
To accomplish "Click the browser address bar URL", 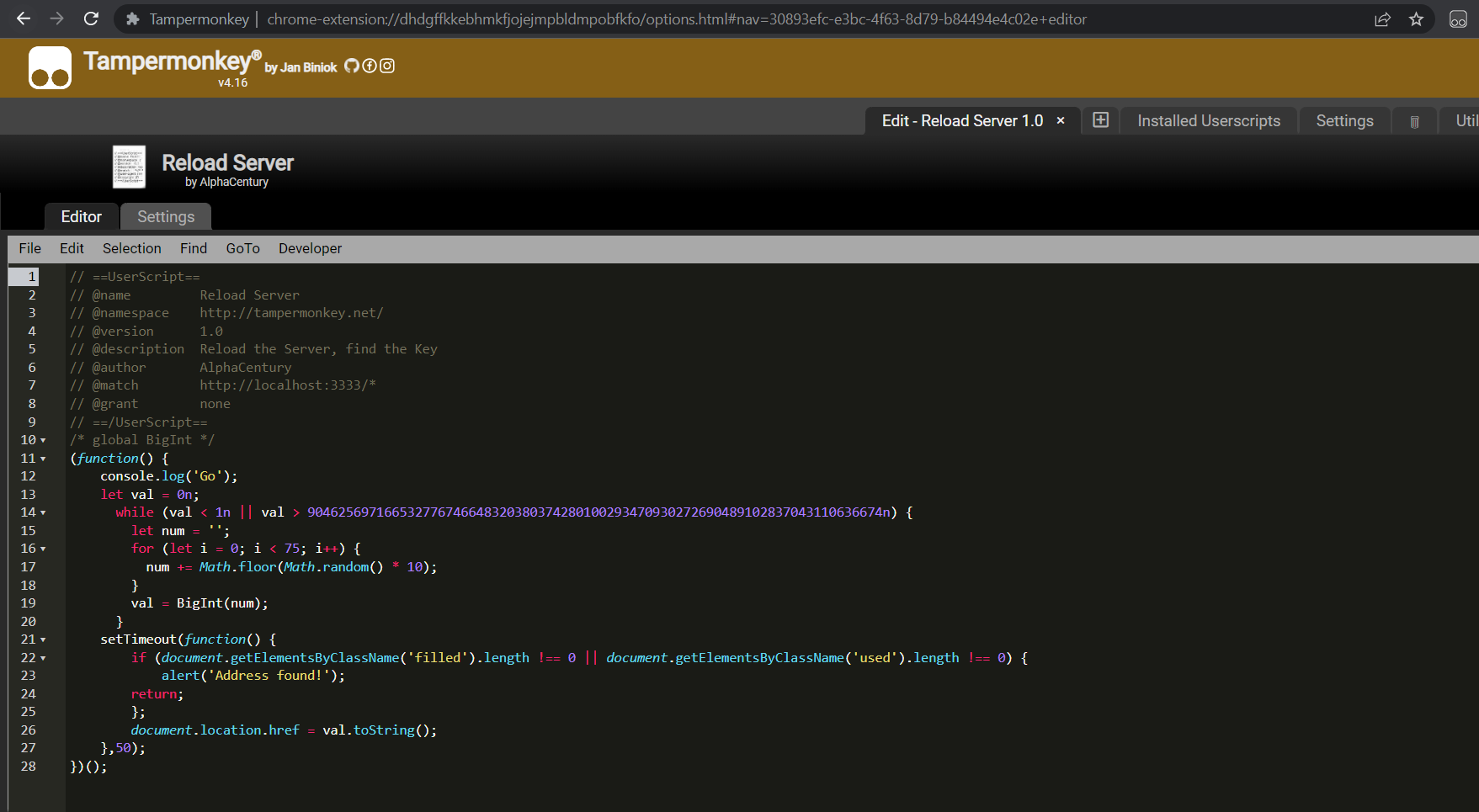I will point(676,19).
